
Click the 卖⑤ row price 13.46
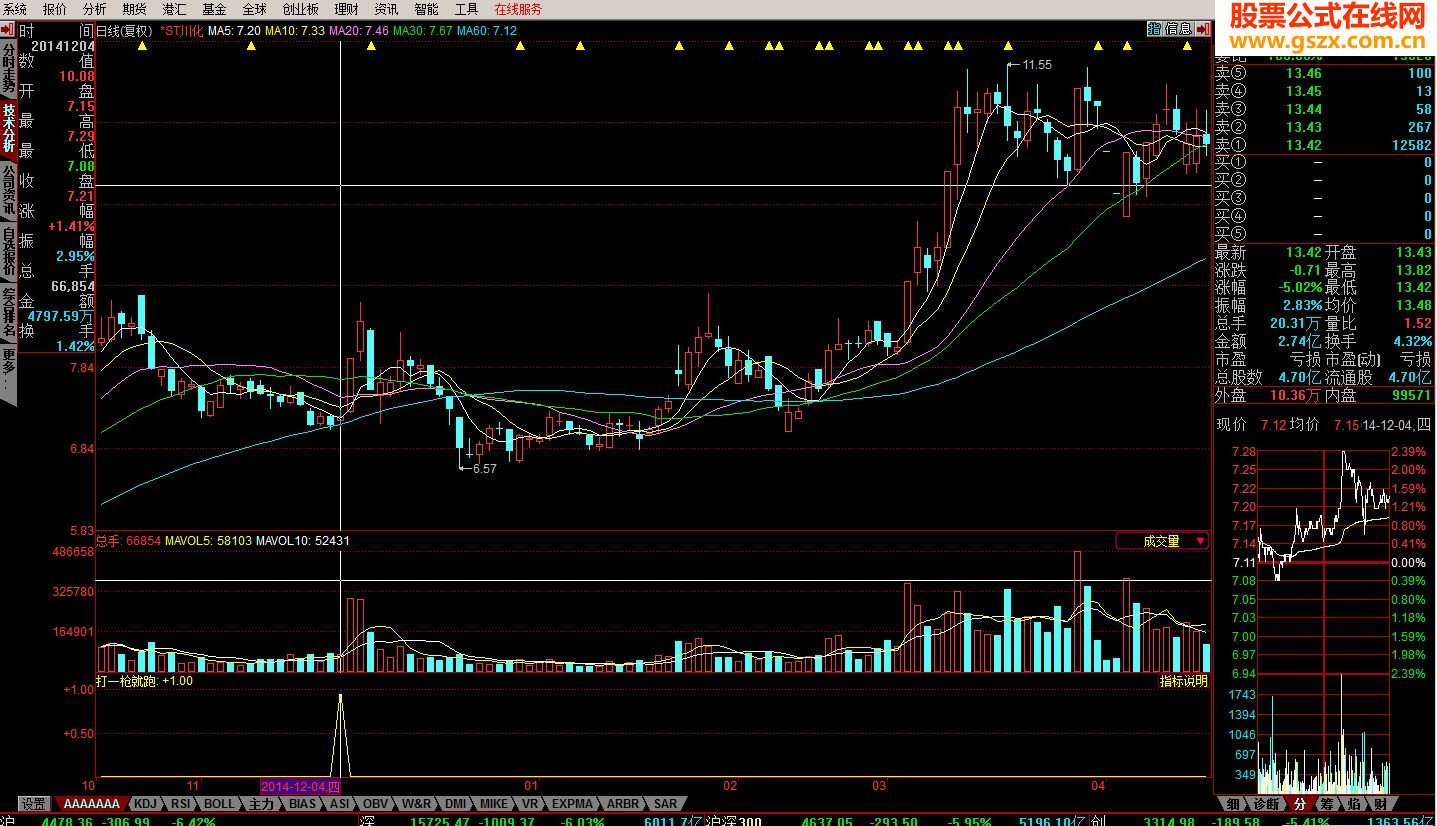point(1303,73)
